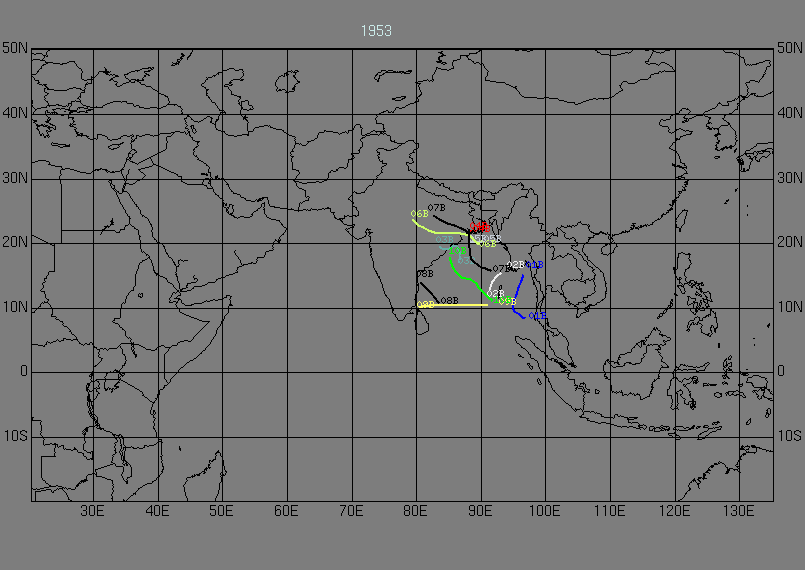Click the red 04B storm marker
This screenshot has height=570, width=805.
pyautogui.click(x=479, y=228)
